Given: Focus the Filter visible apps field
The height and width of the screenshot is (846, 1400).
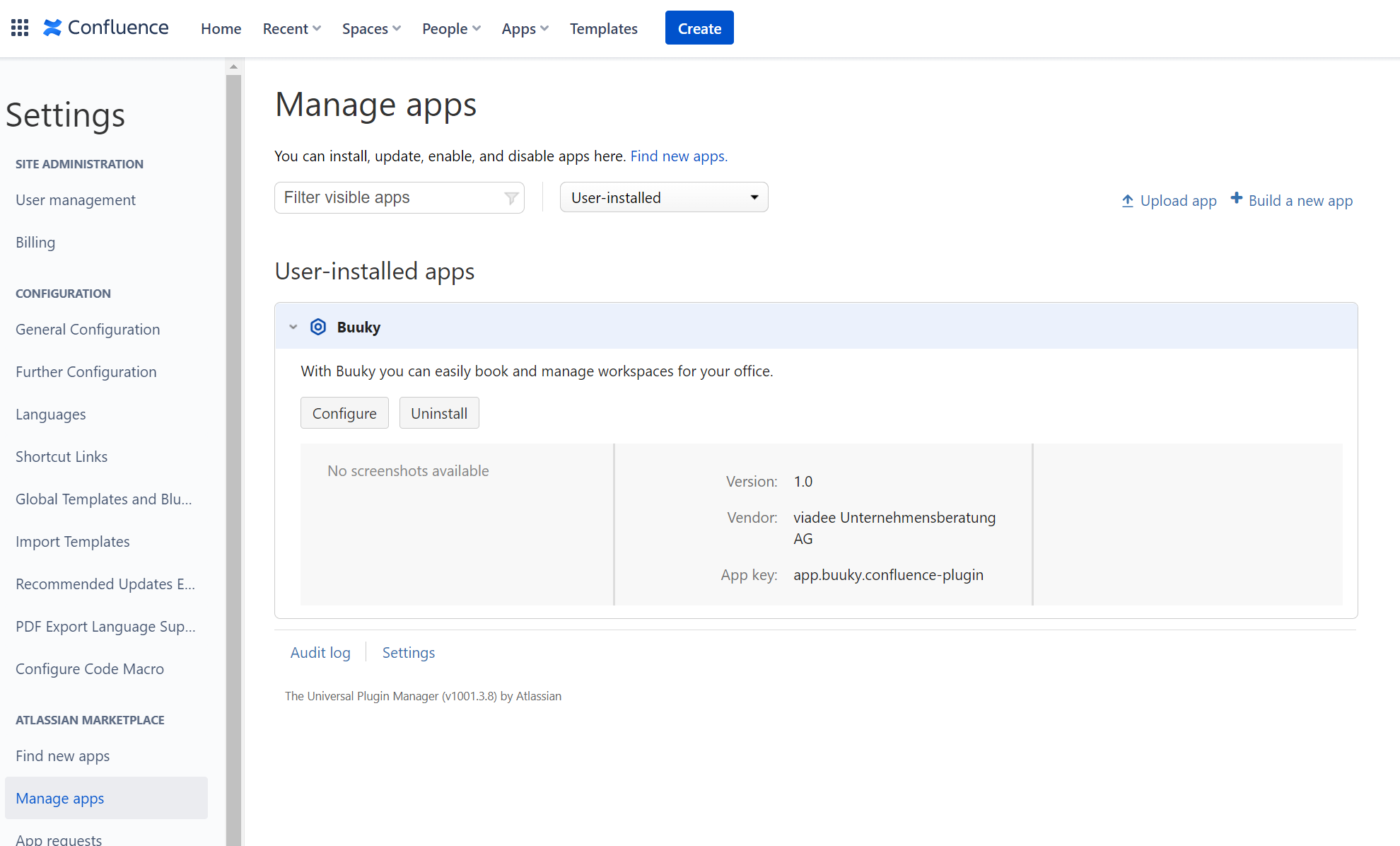Looking at the screenshot, I should [399, 197].
